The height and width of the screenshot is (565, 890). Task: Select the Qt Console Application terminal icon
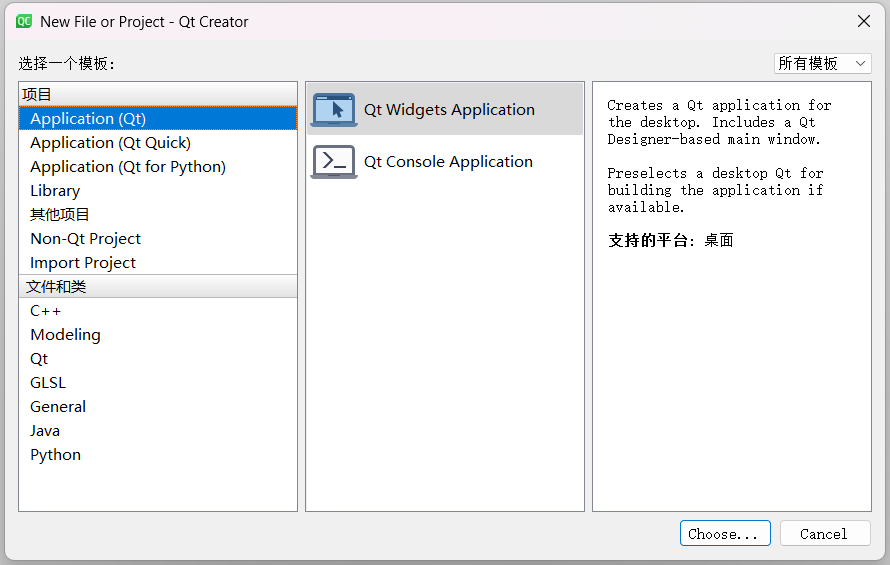point(334,162)
